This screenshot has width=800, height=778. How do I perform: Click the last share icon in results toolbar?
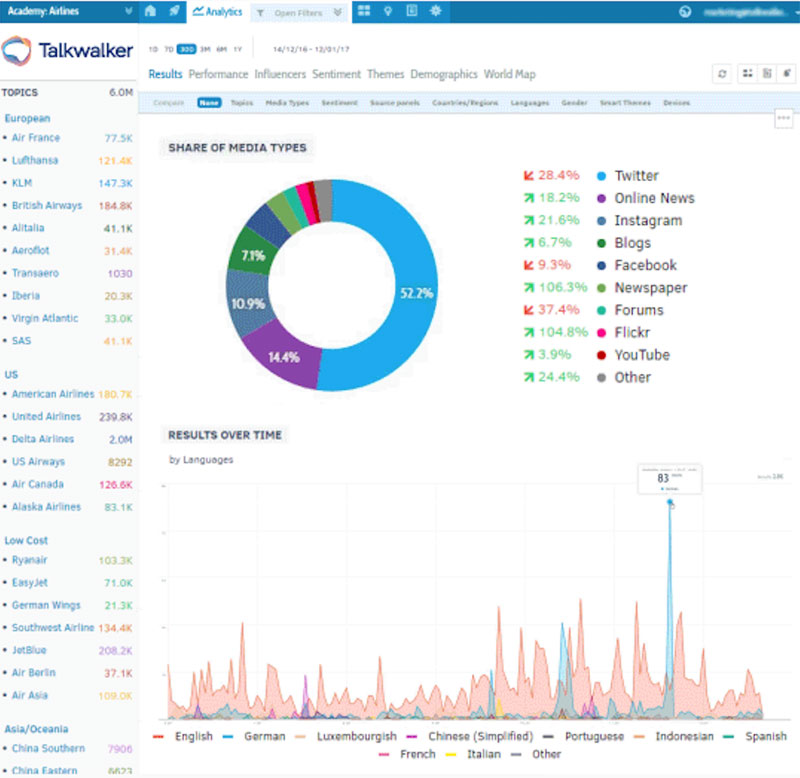click(x=787, y=73)
